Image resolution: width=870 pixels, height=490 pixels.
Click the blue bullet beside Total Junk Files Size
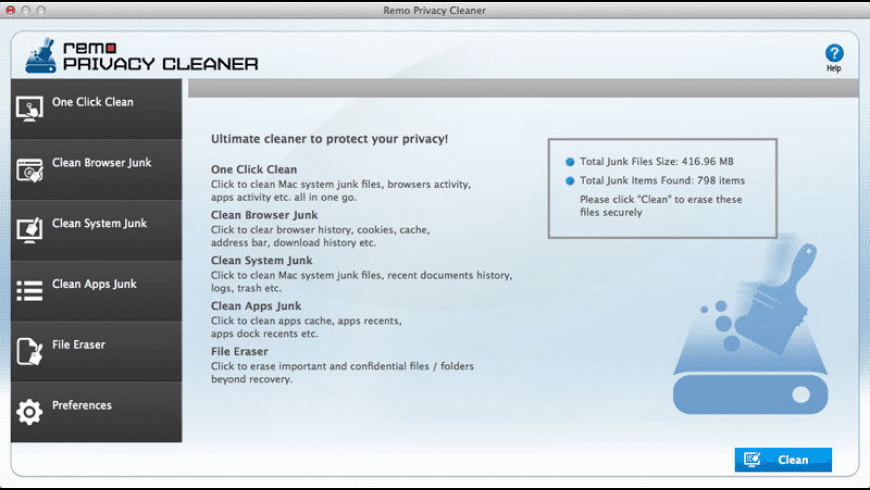(570, 162)
